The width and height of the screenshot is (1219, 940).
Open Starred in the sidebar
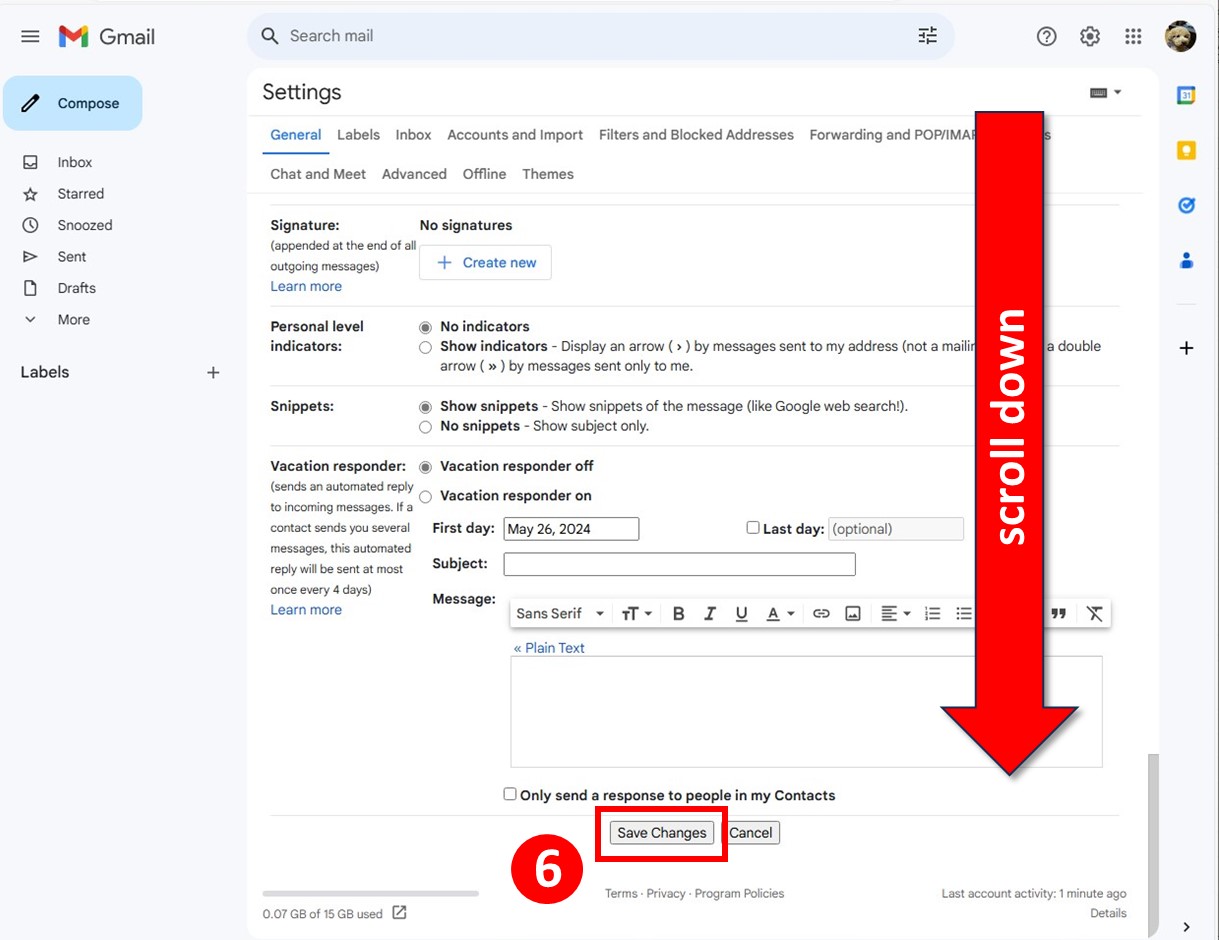pyautogui.click(x=80, y=194)
